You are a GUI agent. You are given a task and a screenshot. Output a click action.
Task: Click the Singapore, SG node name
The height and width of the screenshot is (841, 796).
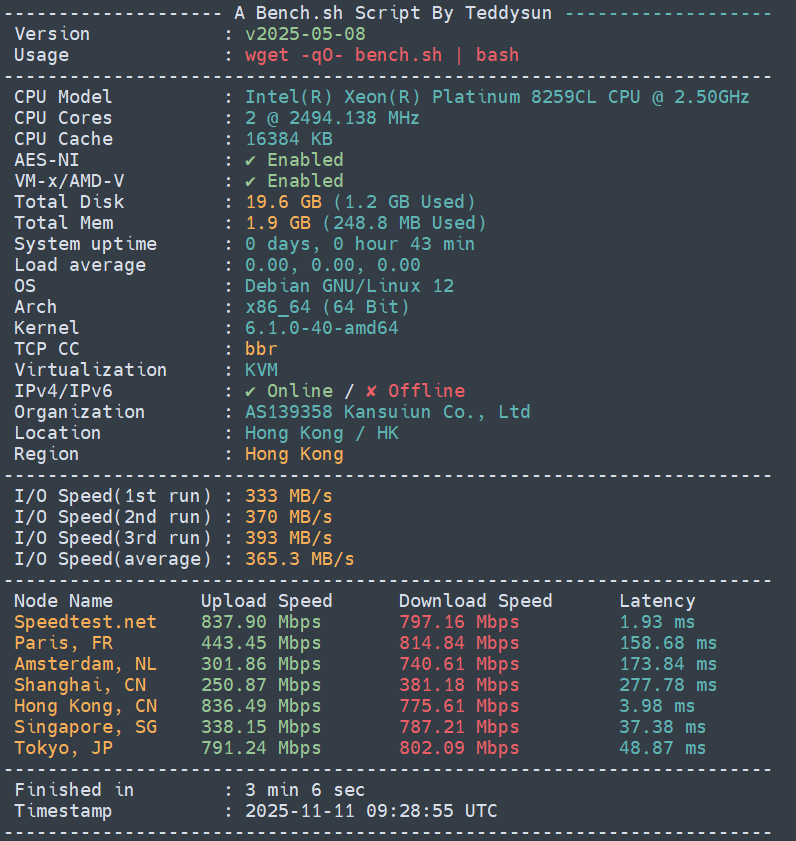85,727
